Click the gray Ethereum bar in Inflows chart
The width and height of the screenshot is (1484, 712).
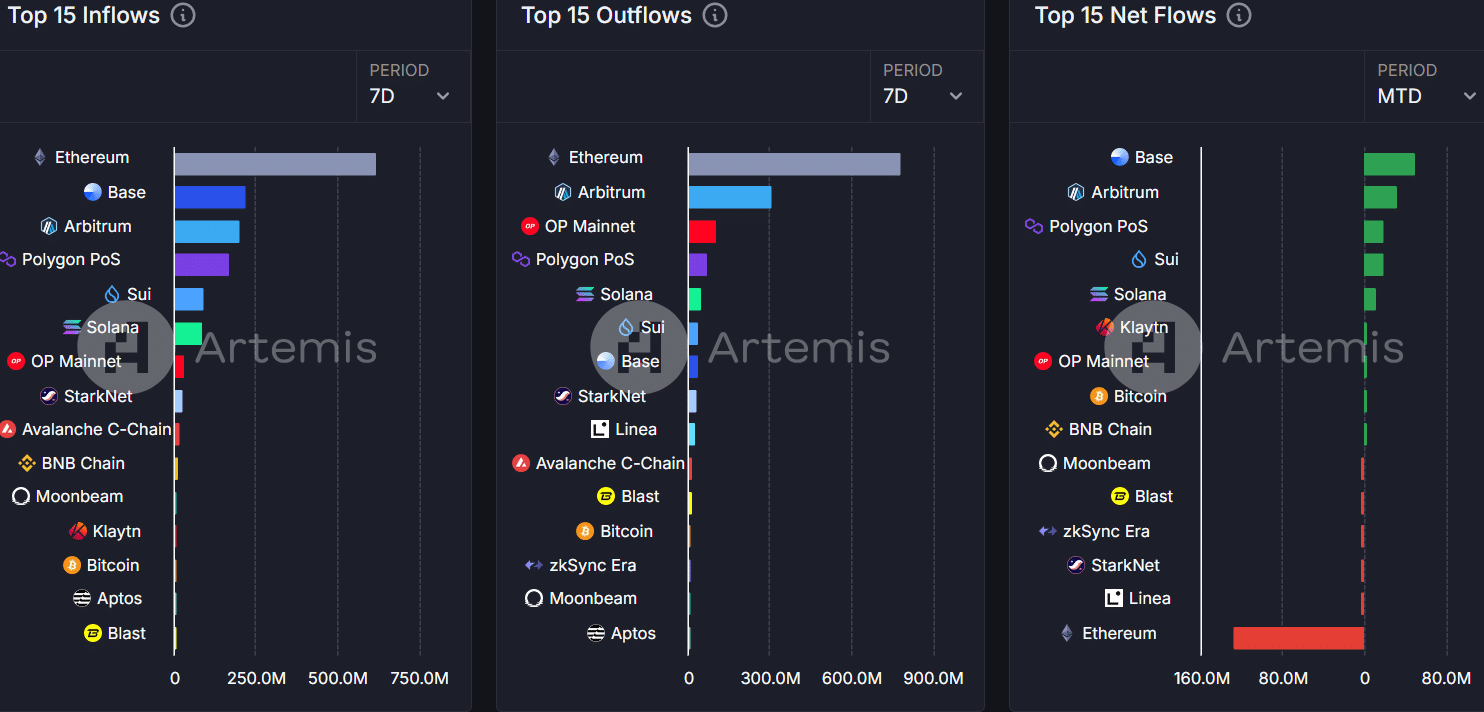click(275, 164)
